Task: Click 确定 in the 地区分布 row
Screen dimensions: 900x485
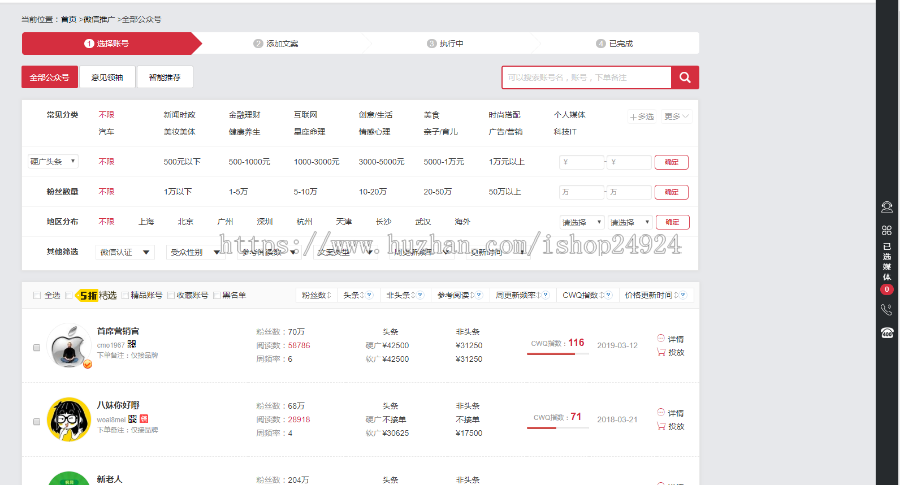Action: click(x=672, y=222)
